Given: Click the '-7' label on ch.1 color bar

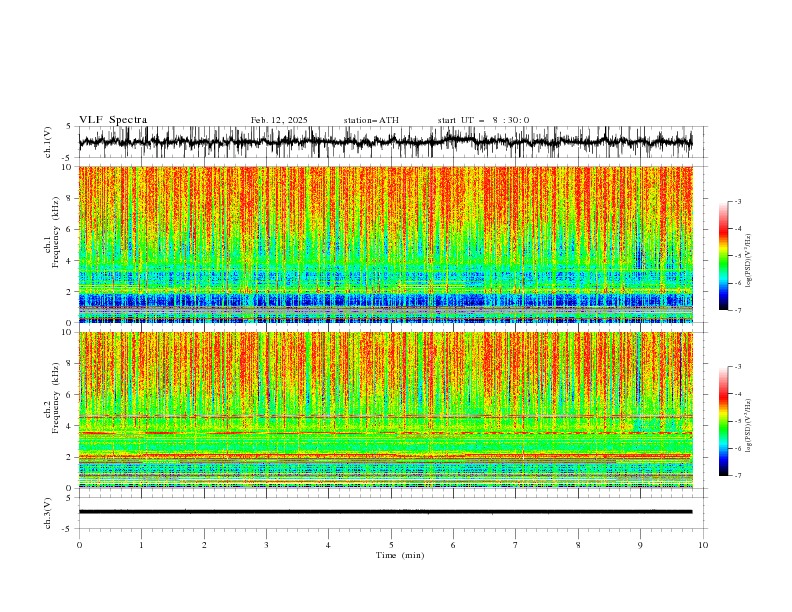Looking at the screenshot, I should [x=737, y=310].
